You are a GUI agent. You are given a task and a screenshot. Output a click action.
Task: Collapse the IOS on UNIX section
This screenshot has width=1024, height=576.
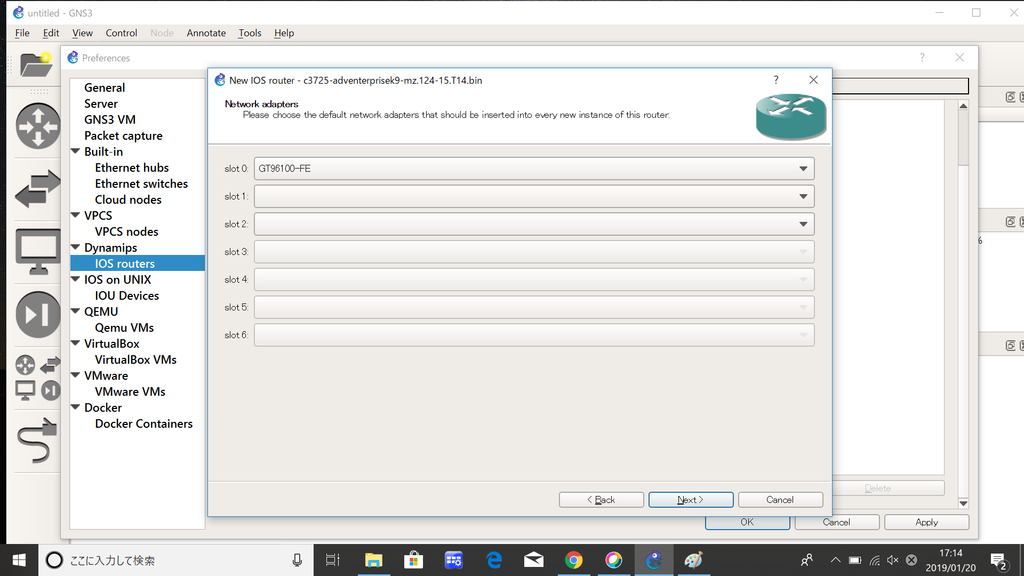76,279
